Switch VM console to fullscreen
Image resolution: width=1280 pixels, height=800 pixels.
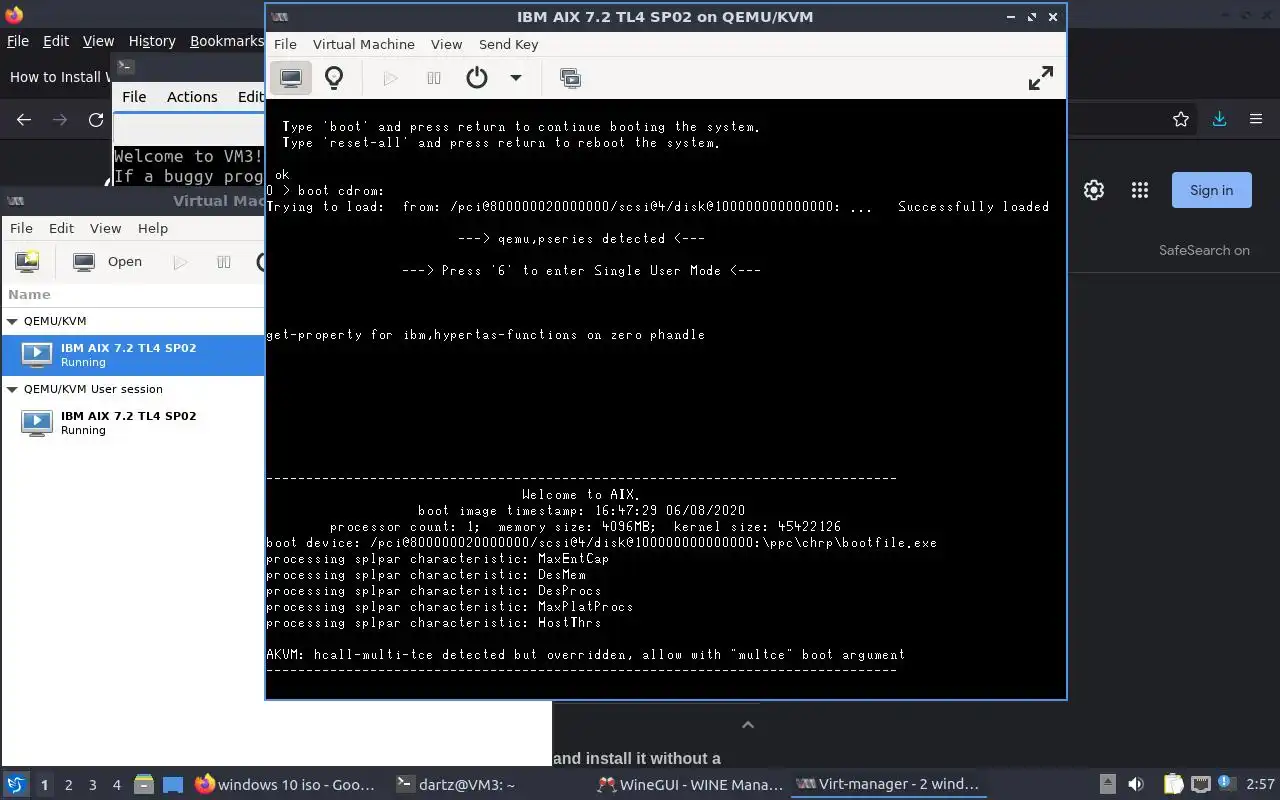point(1041,78)
